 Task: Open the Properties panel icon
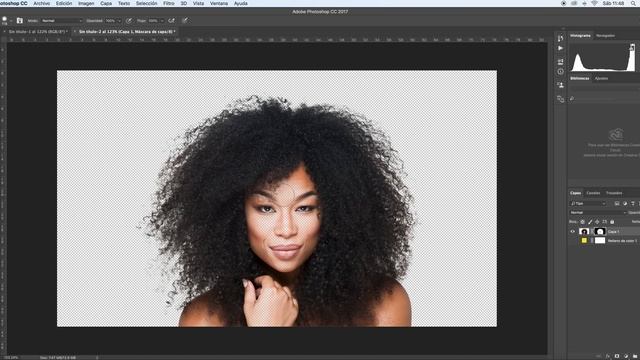point(560,62)
